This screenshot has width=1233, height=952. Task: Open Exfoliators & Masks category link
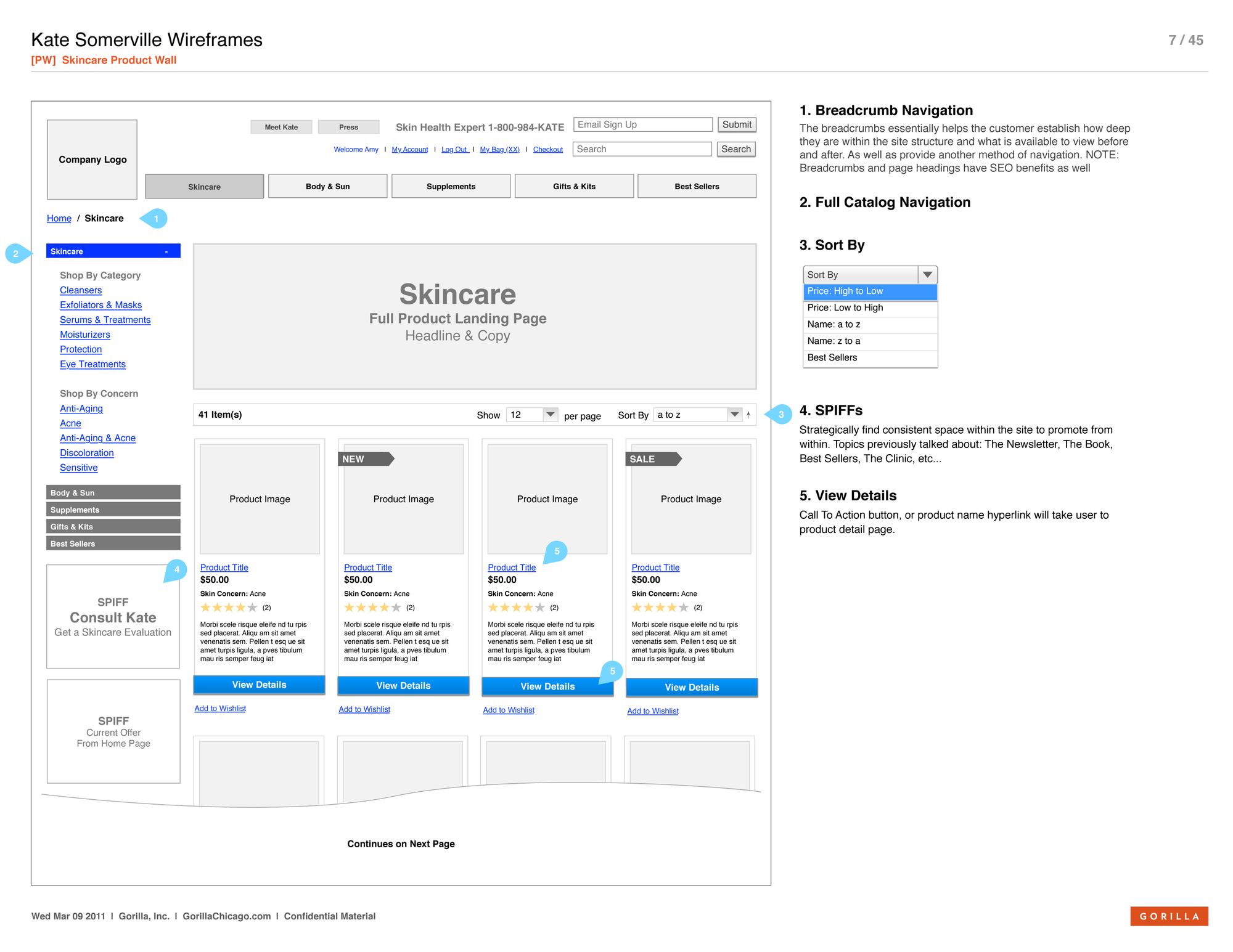coord(100,305)
